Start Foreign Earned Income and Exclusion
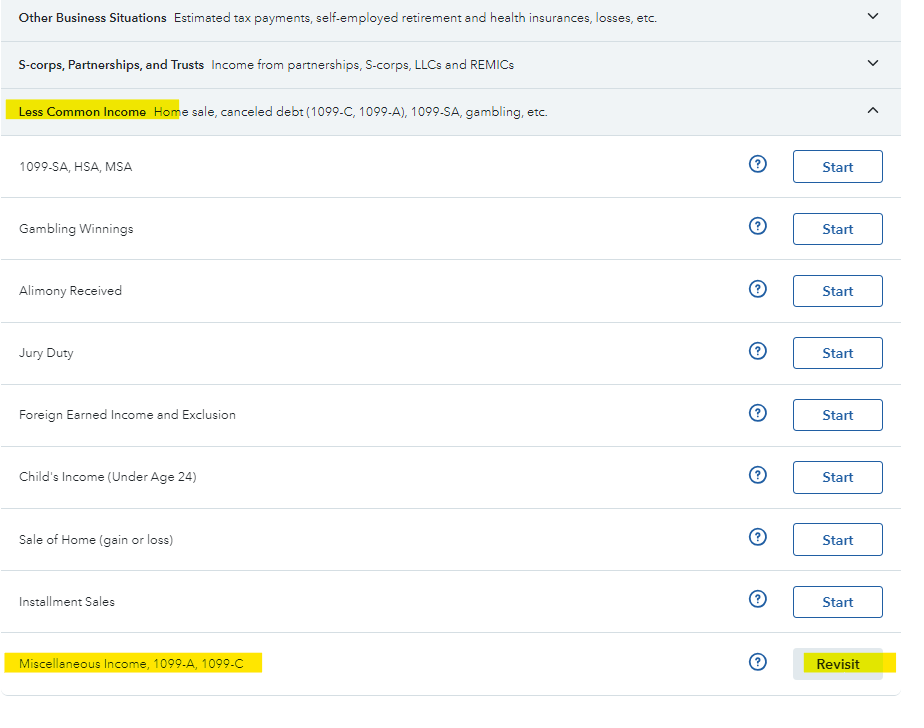This screenshot has height=728, width=924. point(837,415)
